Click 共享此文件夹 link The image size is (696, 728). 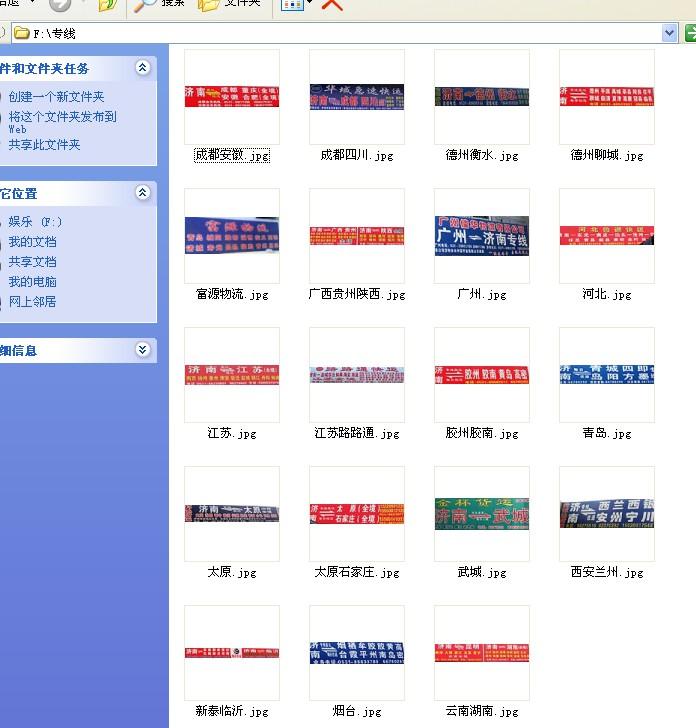pyautogui.click(x=44, y=145)
